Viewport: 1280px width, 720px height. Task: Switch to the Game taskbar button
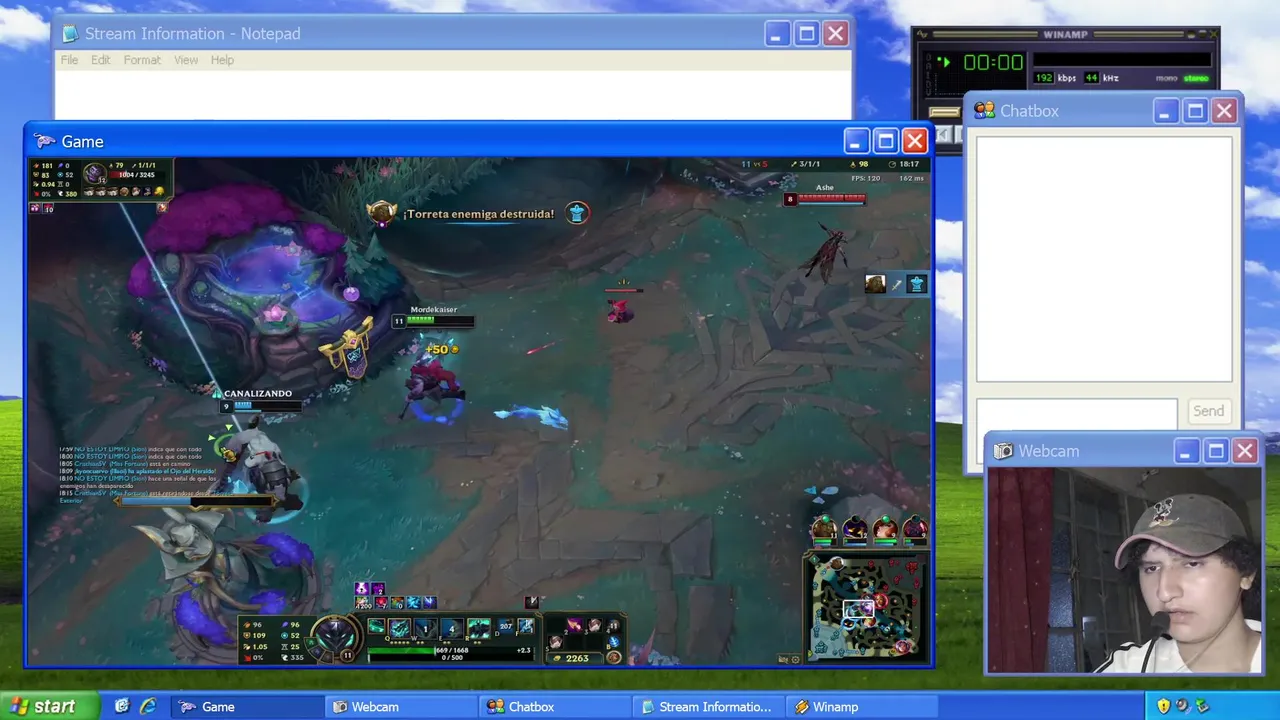point(246,707)
